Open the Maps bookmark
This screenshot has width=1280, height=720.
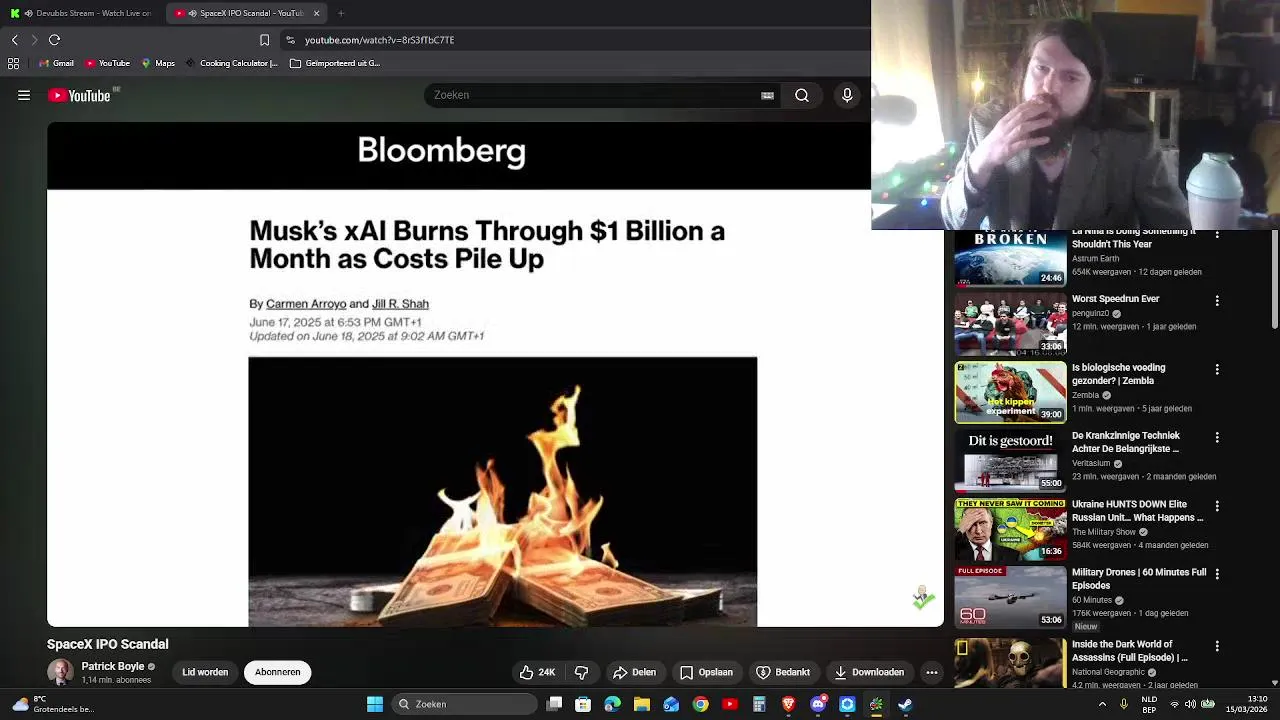click(158, 63)
